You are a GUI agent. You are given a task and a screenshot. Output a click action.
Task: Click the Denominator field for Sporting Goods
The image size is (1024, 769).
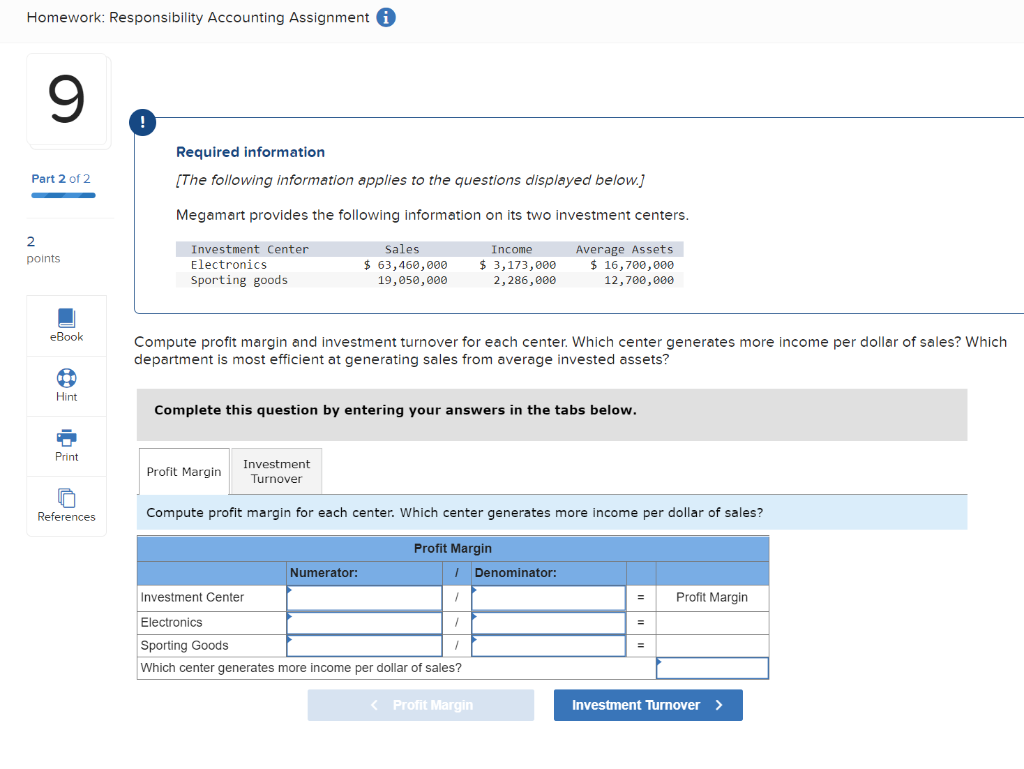pyautogui.click(x=548, y=644)
